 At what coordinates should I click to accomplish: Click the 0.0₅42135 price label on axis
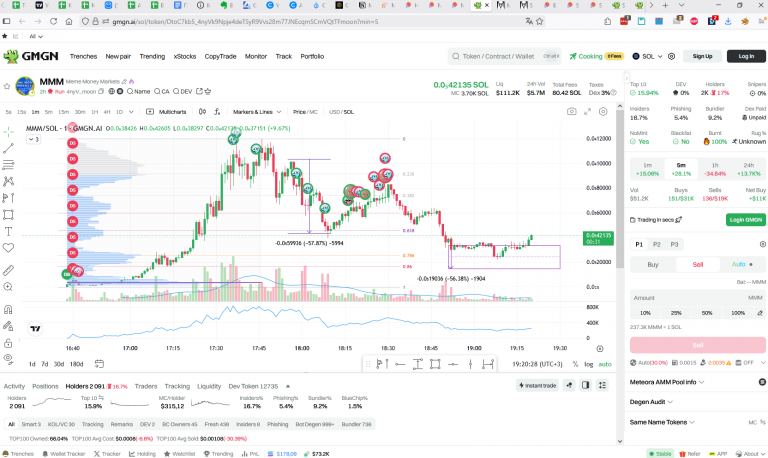[599, 238]
